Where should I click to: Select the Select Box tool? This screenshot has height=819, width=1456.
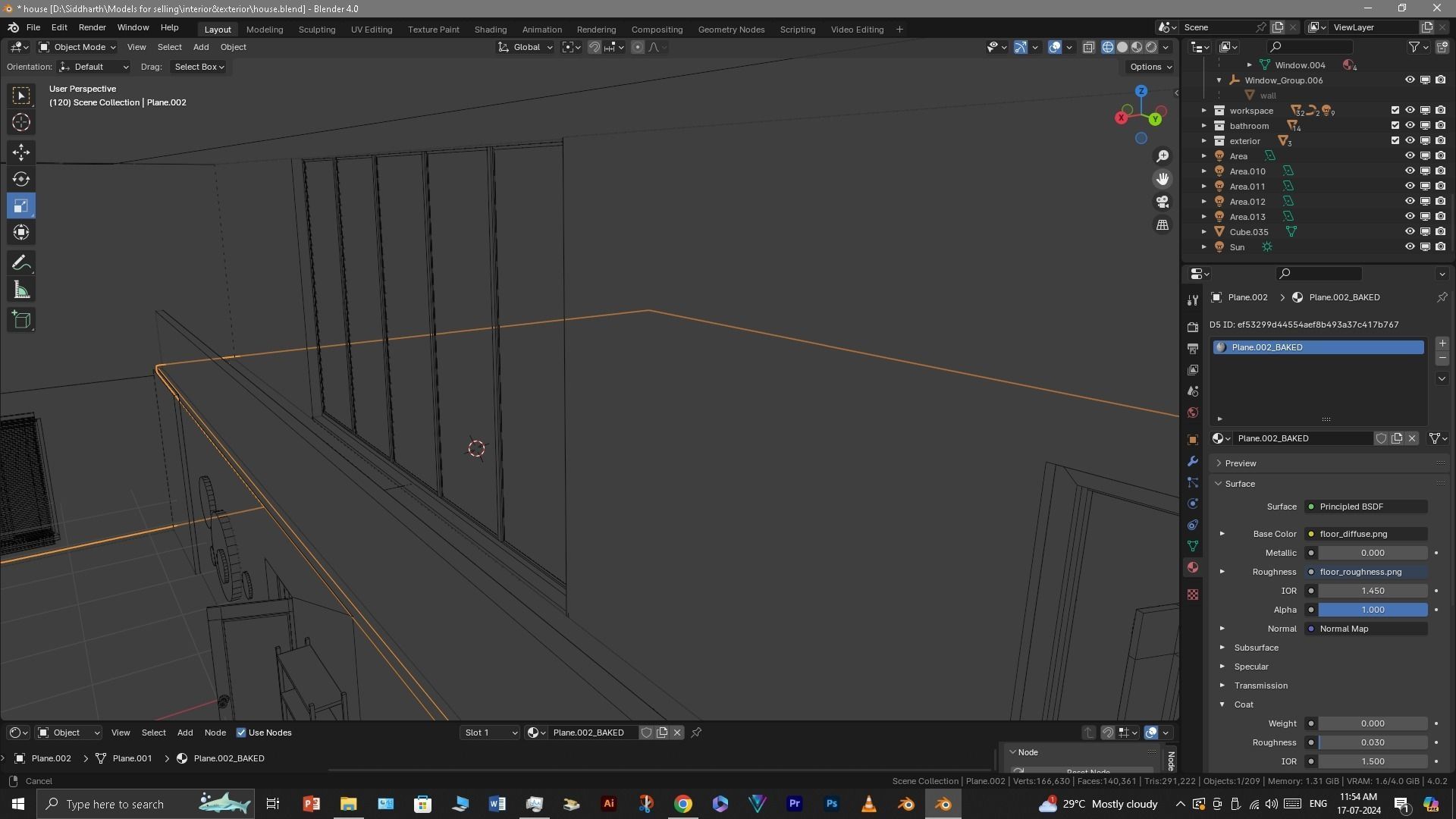pyautogui.click(x=21, y=96)
